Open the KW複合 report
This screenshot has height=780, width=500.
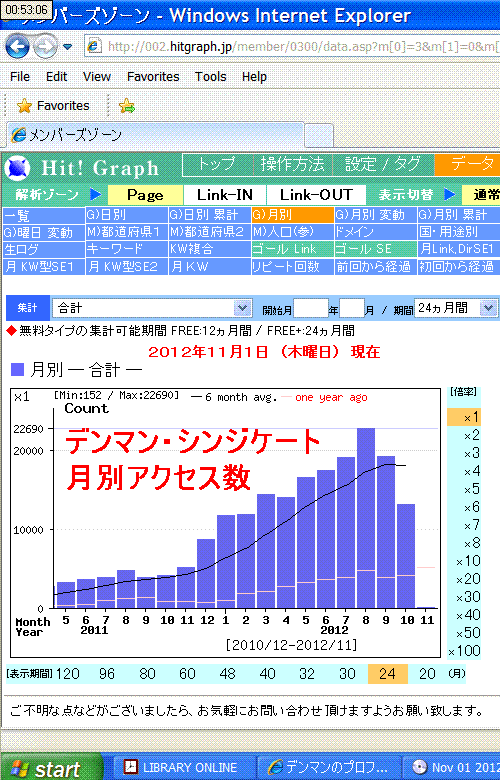(209, 249)
